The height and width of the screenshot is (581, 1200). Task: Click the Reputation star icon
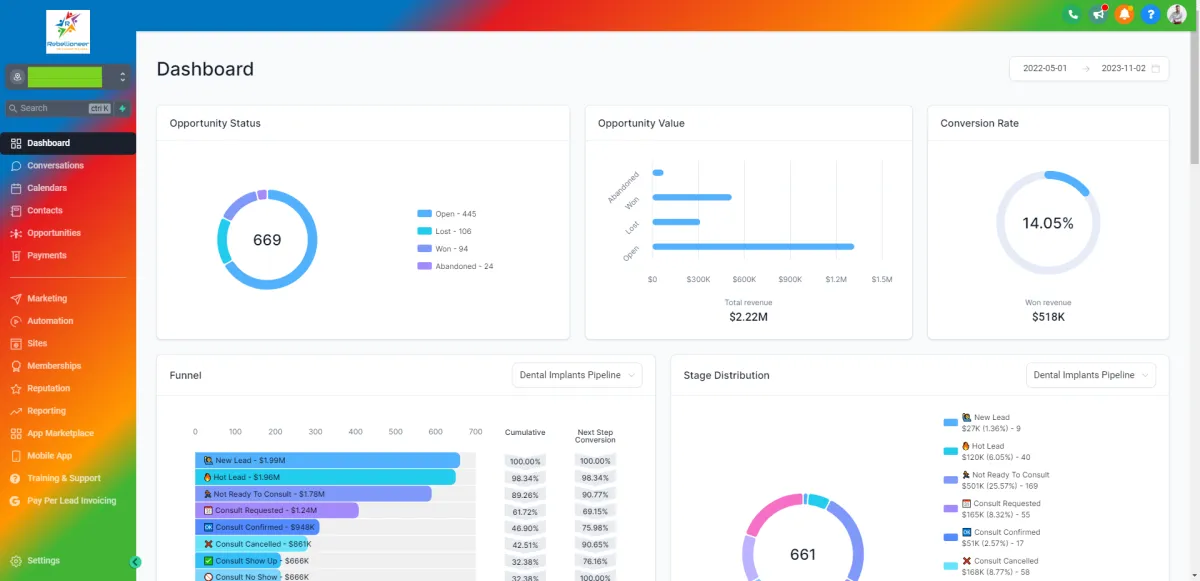pos(16,389)
